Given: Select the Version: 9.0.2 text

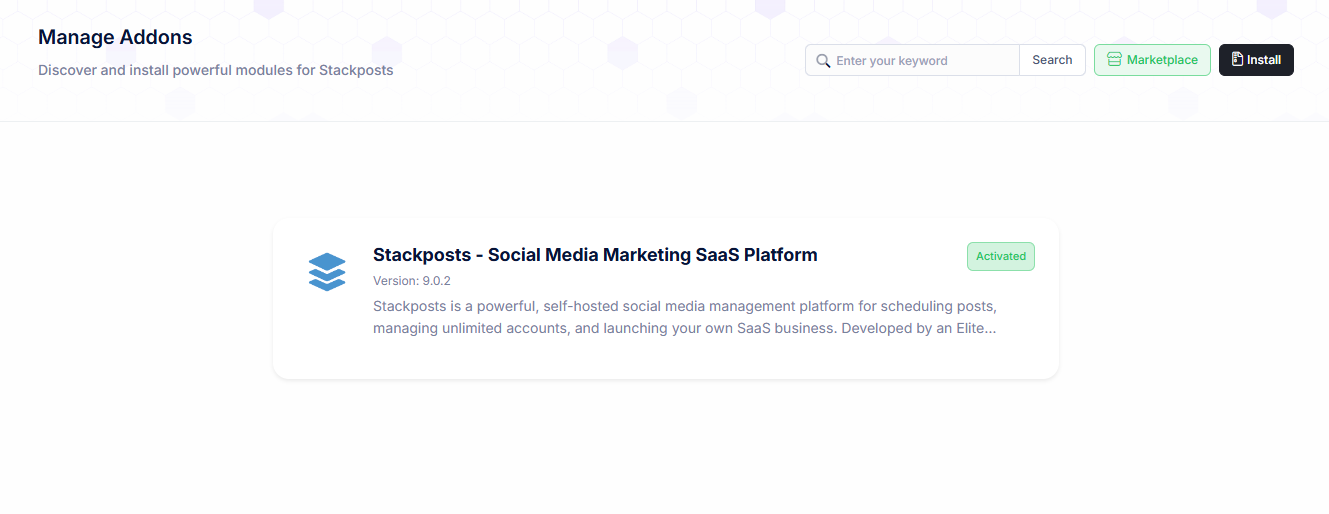Looking at the screenshot, I should tap(412, 281).
